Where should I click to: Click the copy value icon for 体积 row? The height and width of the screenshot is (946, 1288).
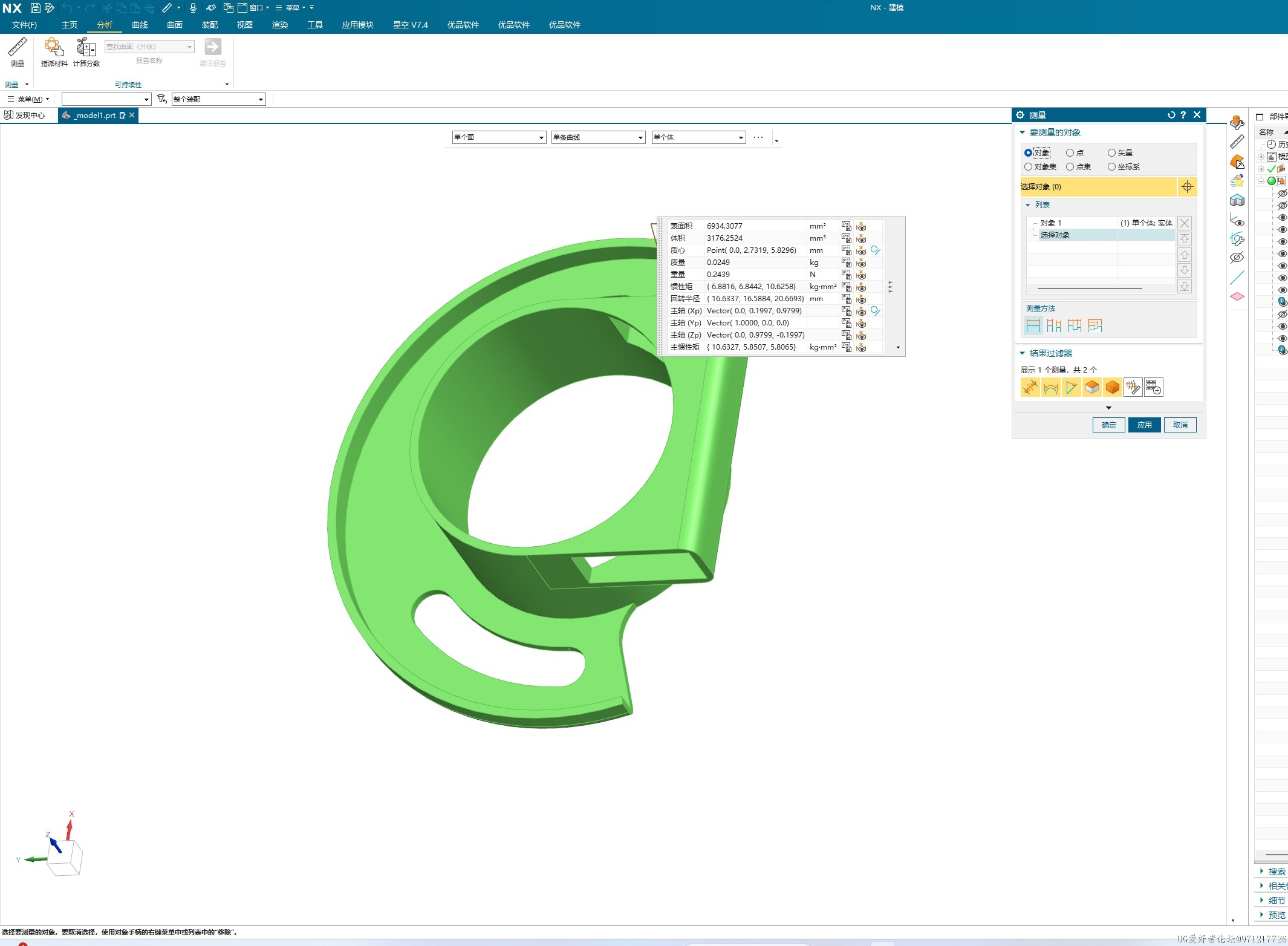tap(847, 238)
